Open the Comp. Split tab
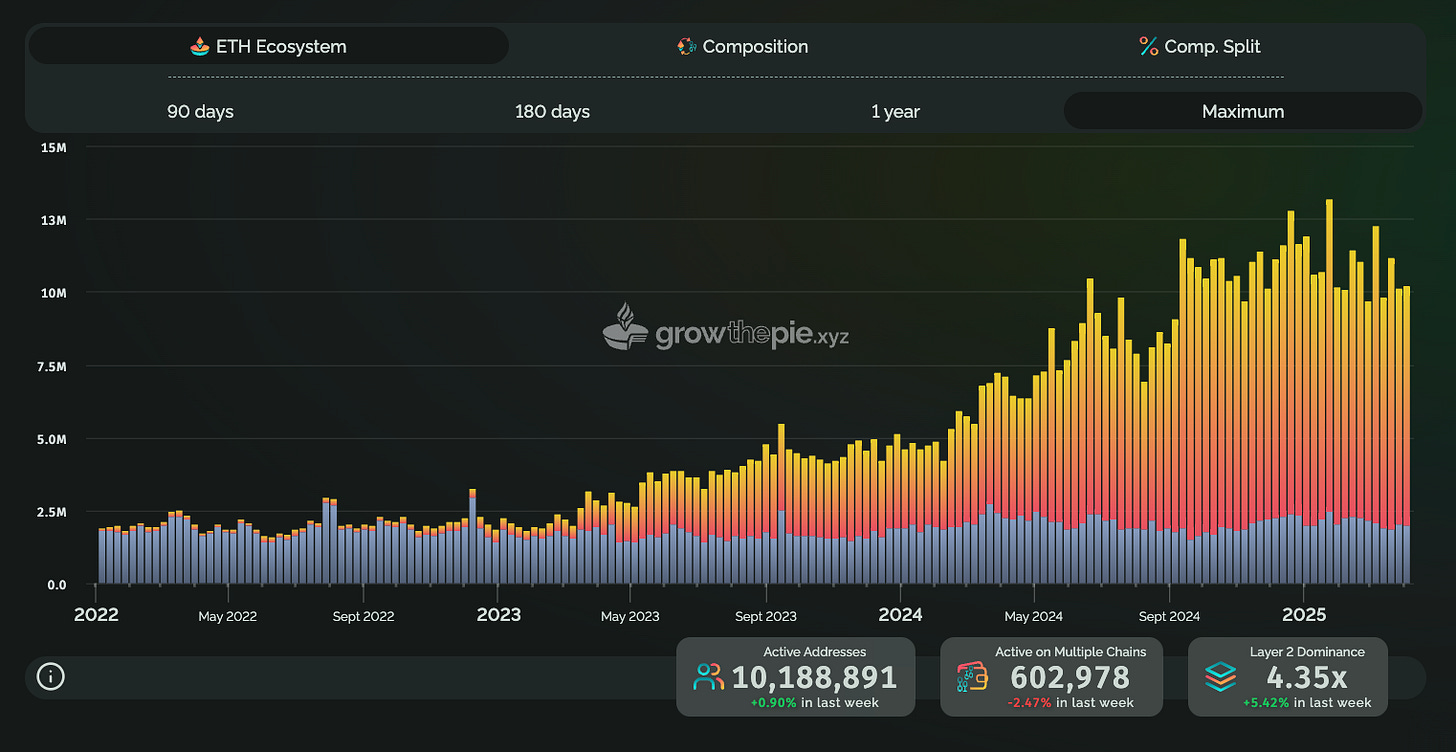 tap(1200, 46)
